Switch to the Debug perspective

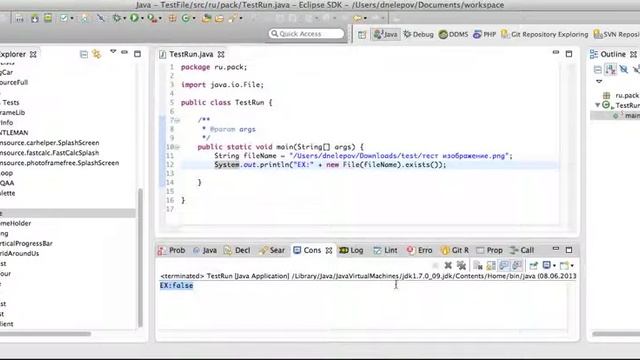pos(418,34)
